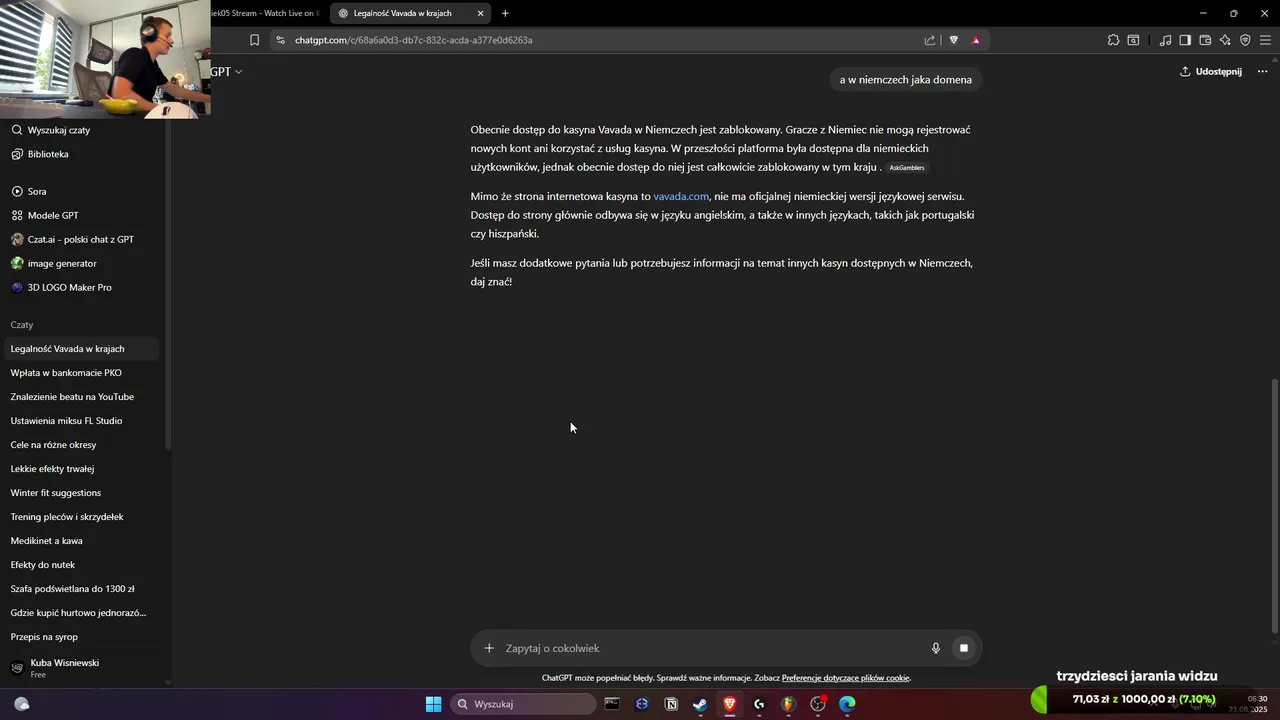Open the Brave Wallet icon
This screenshot has width=1280, height=720.
1205,40
